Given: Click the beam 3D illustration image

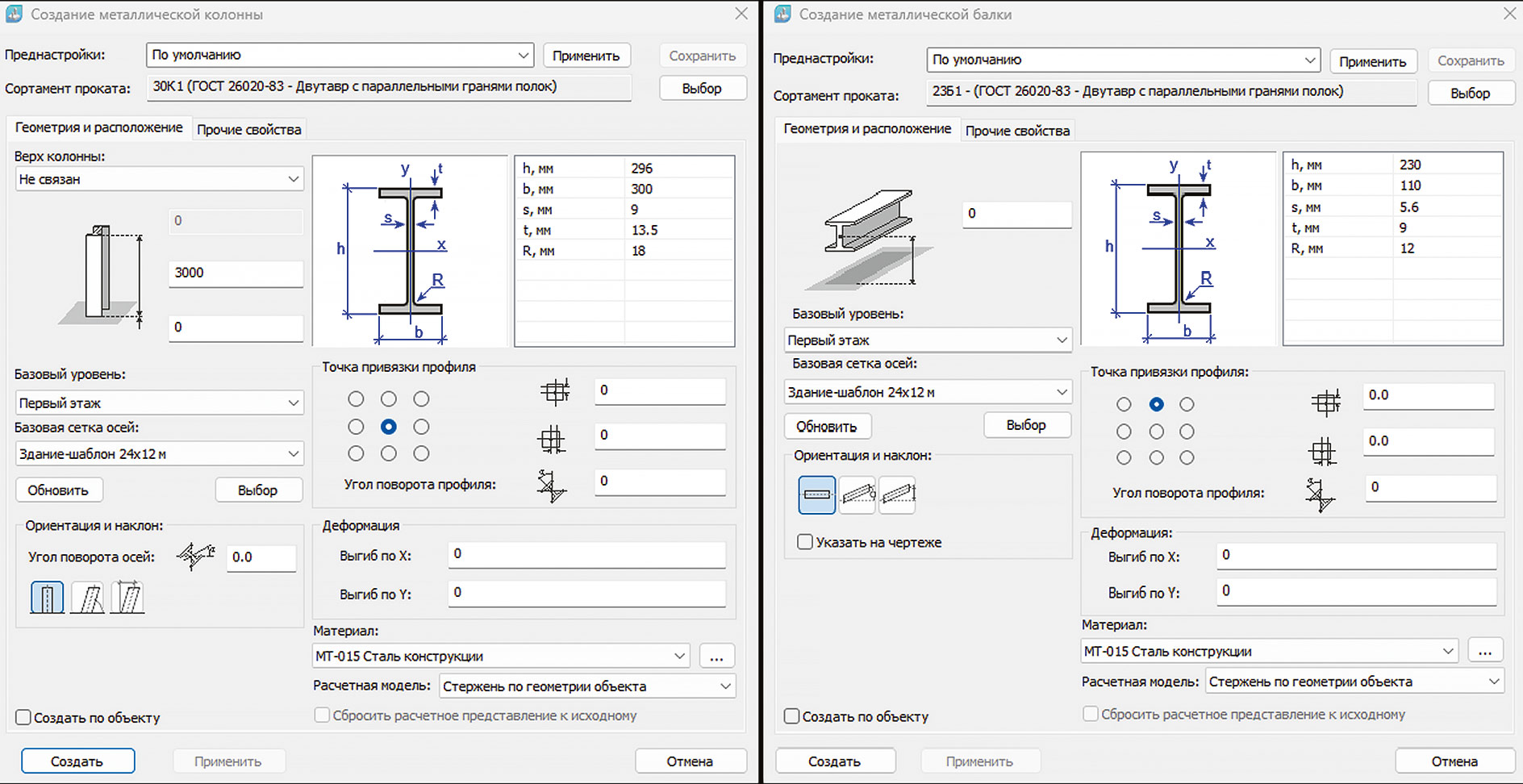Looking at the screenshot, I should [870, 240].
